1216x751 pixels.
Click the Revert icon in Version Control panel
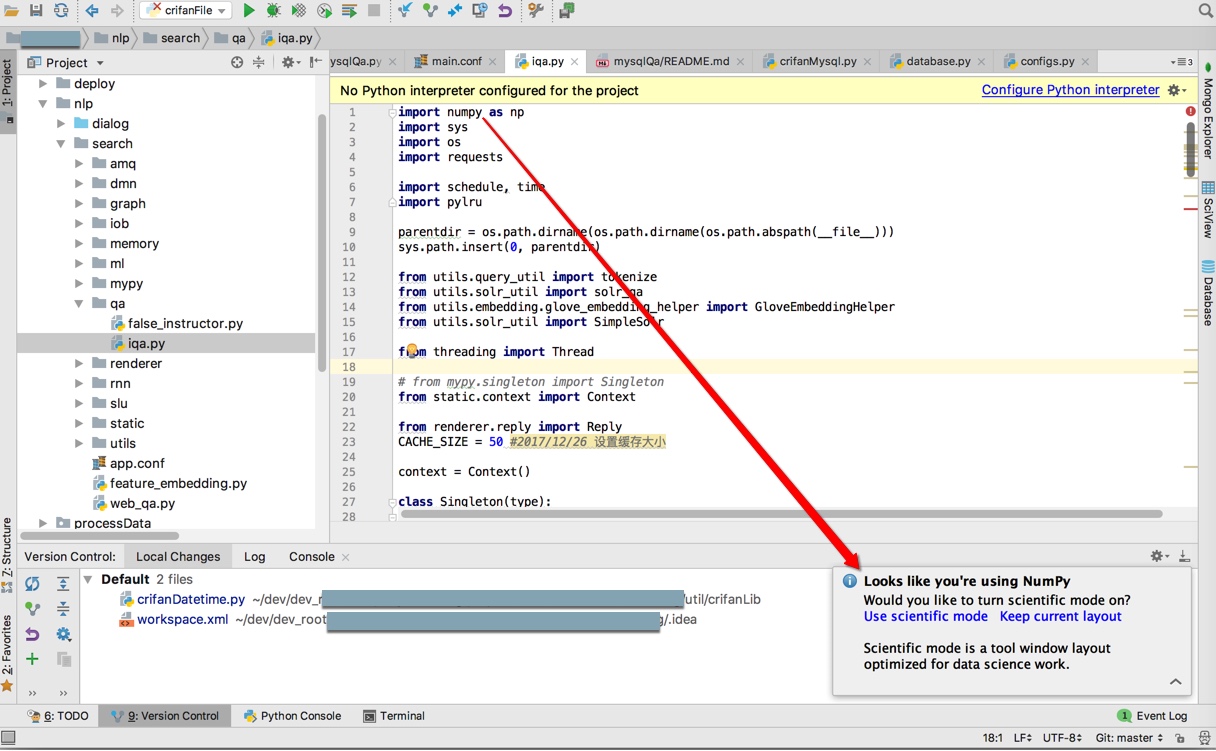(x=32, y=634)
